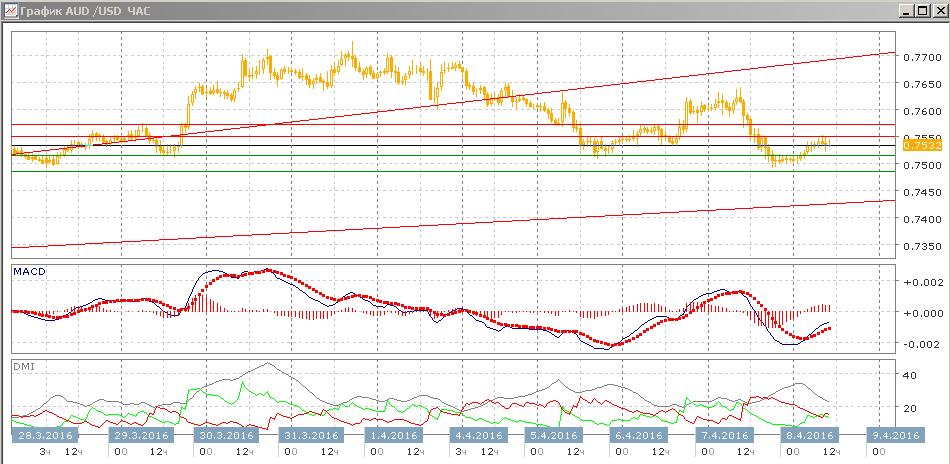Minimize the AUD/USD chart window

(906, 10)
